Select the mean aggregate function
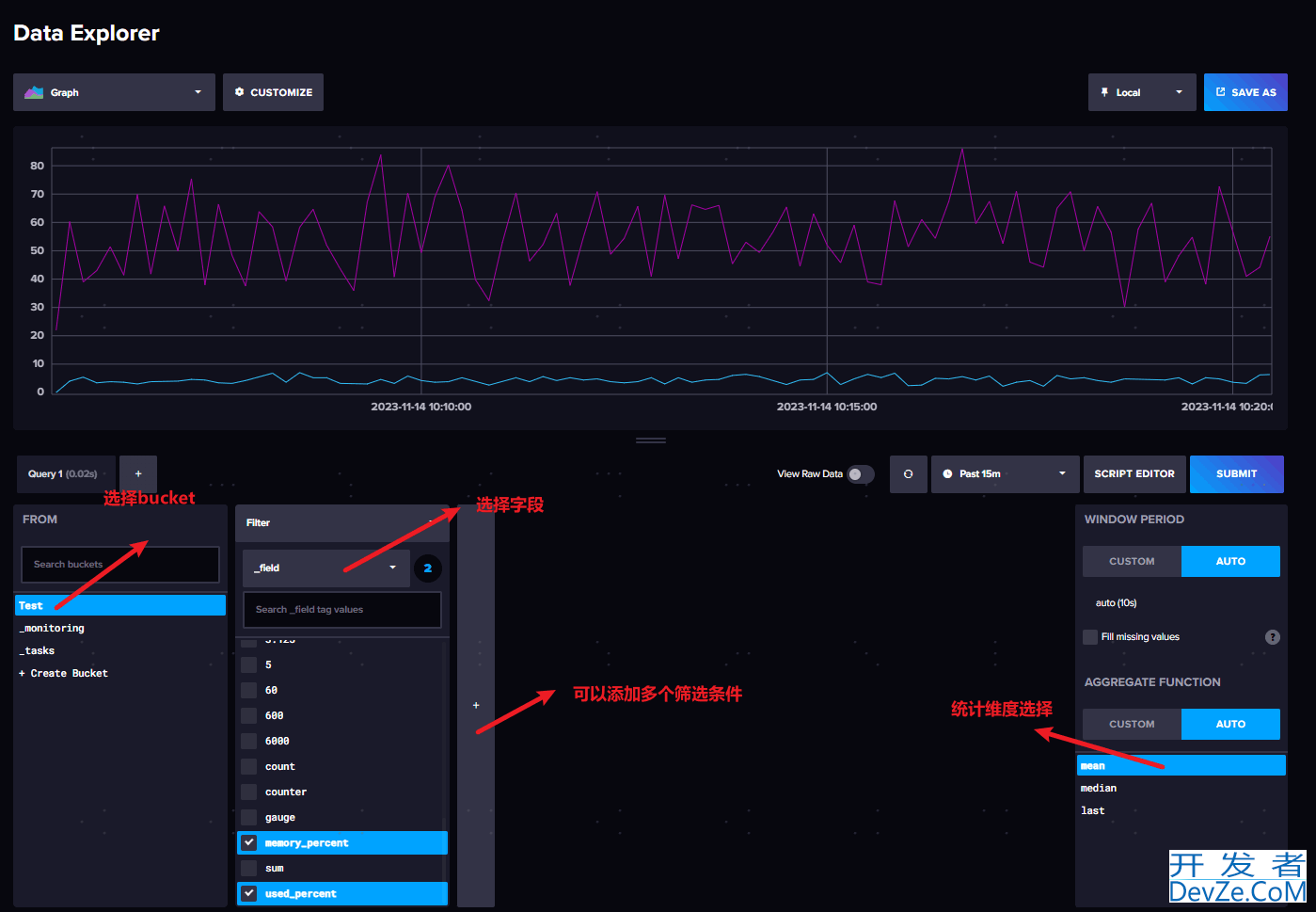1316x912 pixels. tap(1181, 765)
